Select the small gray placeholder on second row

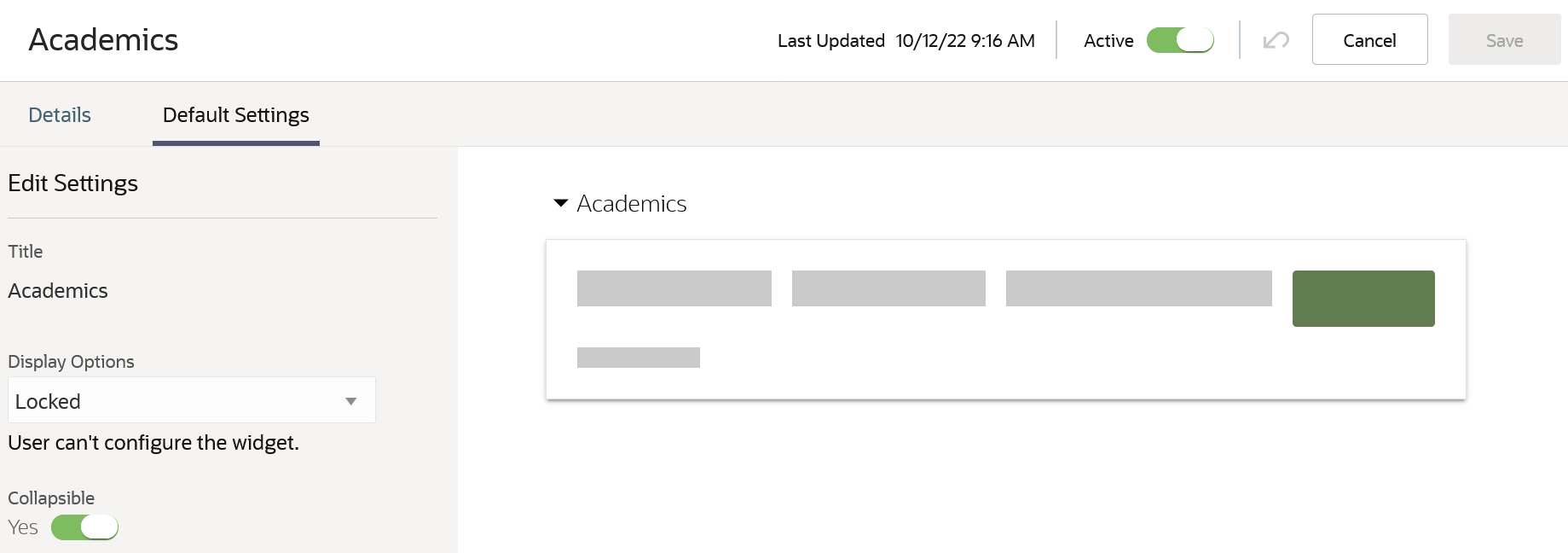(x=638, y=358)
